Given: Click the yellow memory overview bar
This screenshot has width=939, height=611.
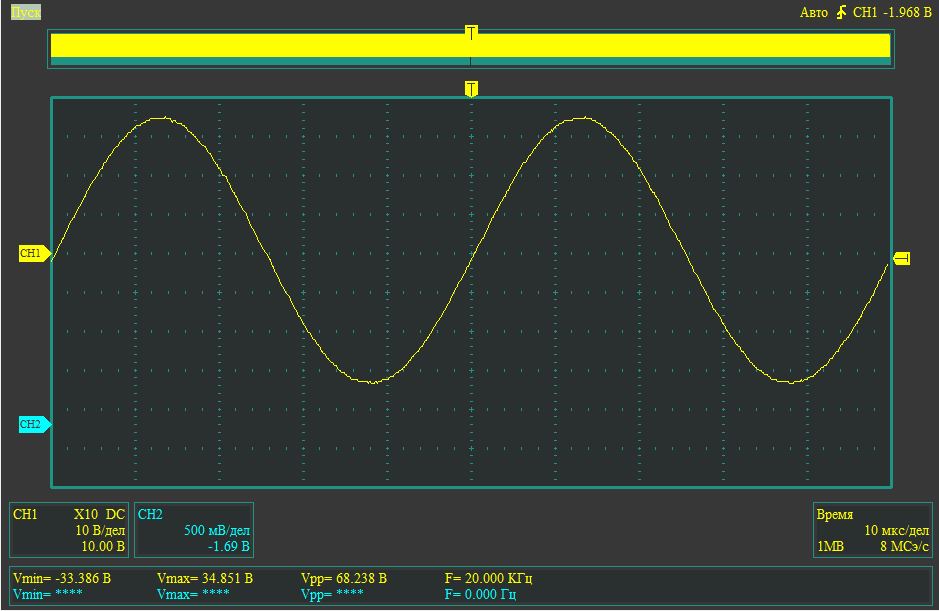Looking at the screenshot, I should point(471,46).
